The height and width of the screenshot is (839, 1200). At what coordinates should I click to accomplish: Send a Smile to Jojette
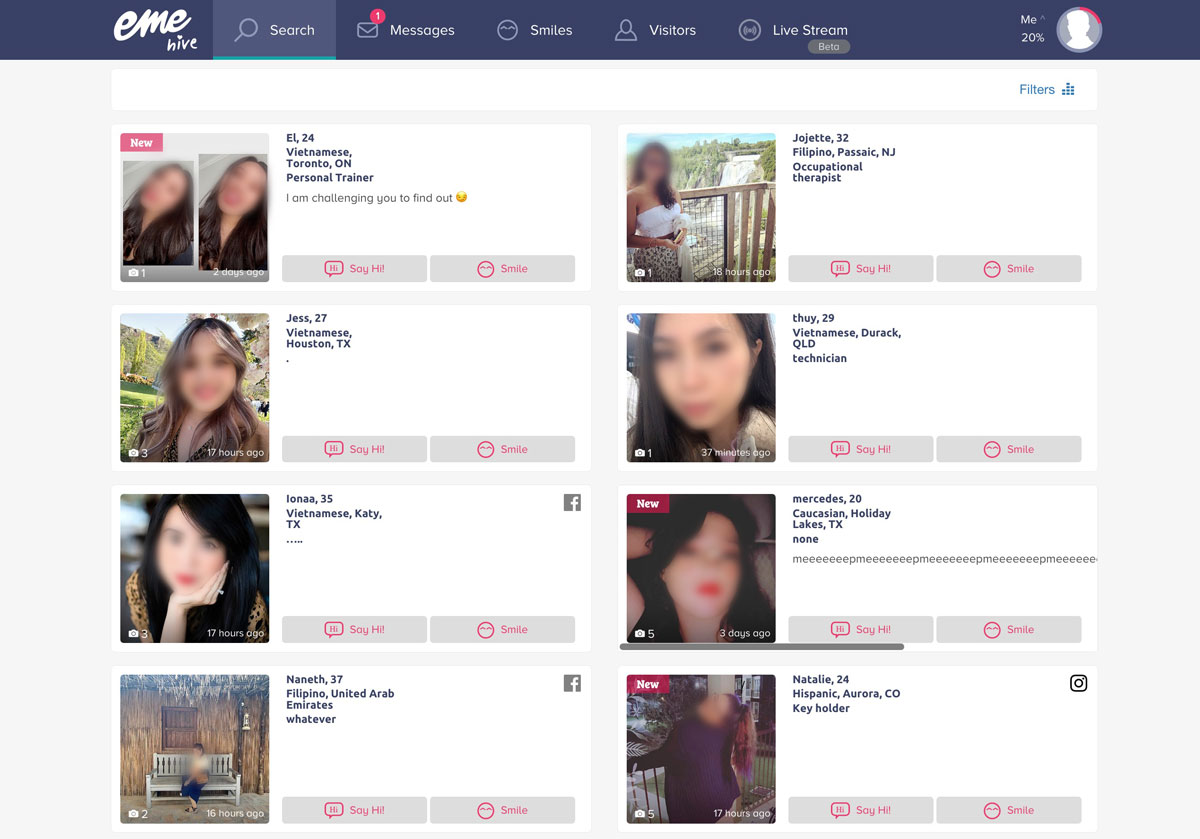pos(1008,269)
